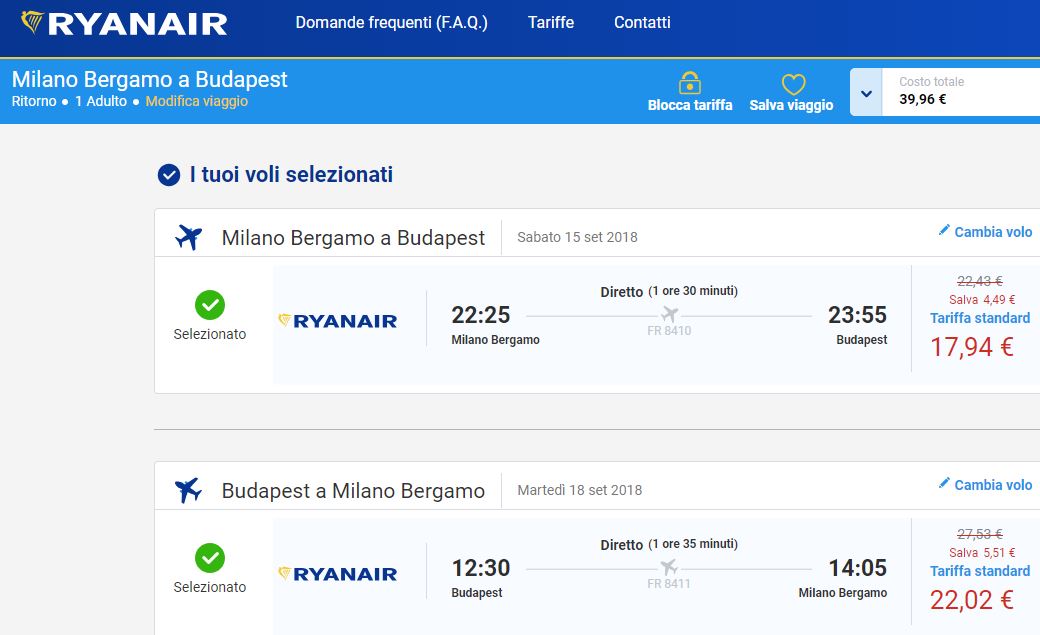Image resolution: width=1040 pixels, height=635 pixels.
Task: Click the outbound flight airplane icon
Action: [x=188, y=237]
